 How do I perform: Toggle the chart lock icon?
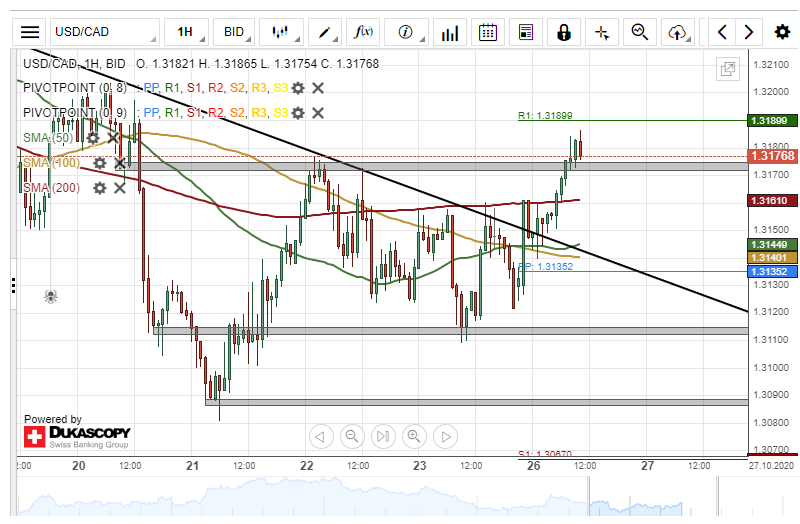564,32
